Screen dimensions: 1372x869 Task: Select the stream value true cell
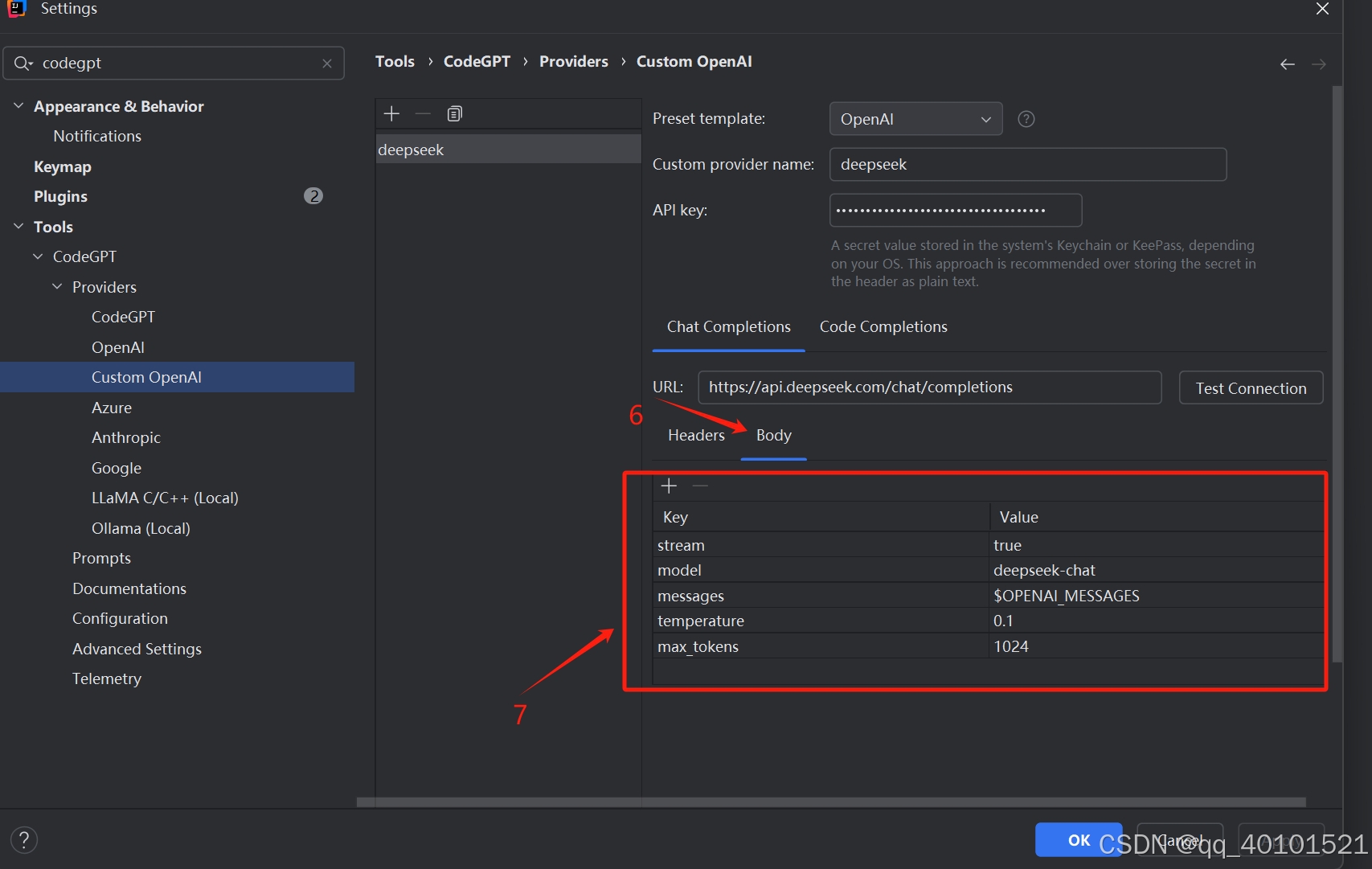click(1157, 545)
